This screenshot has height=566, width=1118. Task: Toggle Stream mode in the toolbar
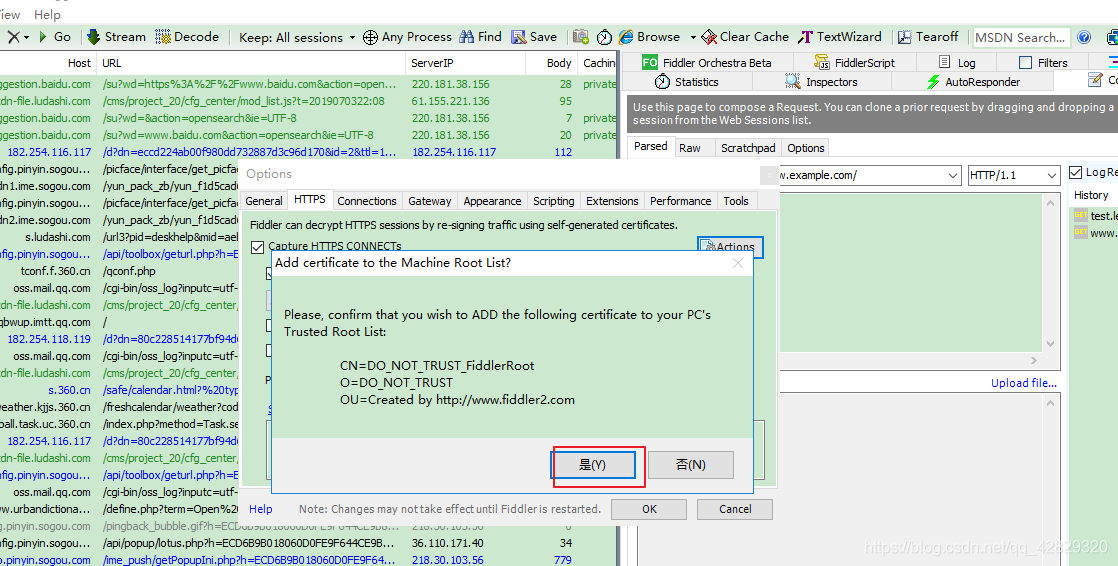coord(116,37)
